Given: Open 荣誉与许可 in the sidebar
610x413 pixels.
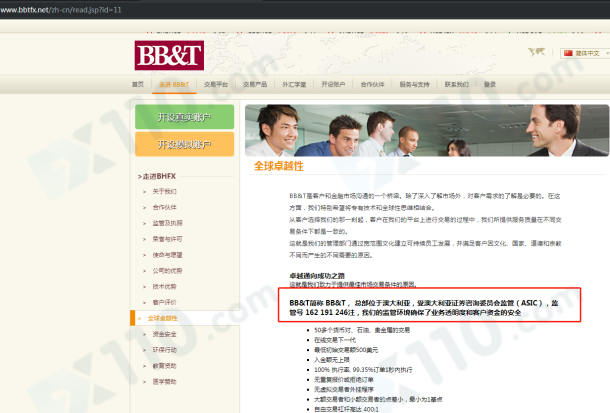Looking at the screenshot, I should [x=167, y=239].
